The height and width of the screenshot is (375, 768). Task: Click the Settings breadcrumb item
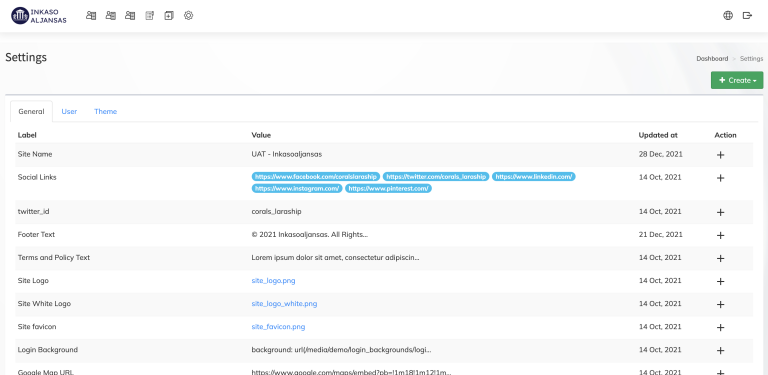point(751,58)
